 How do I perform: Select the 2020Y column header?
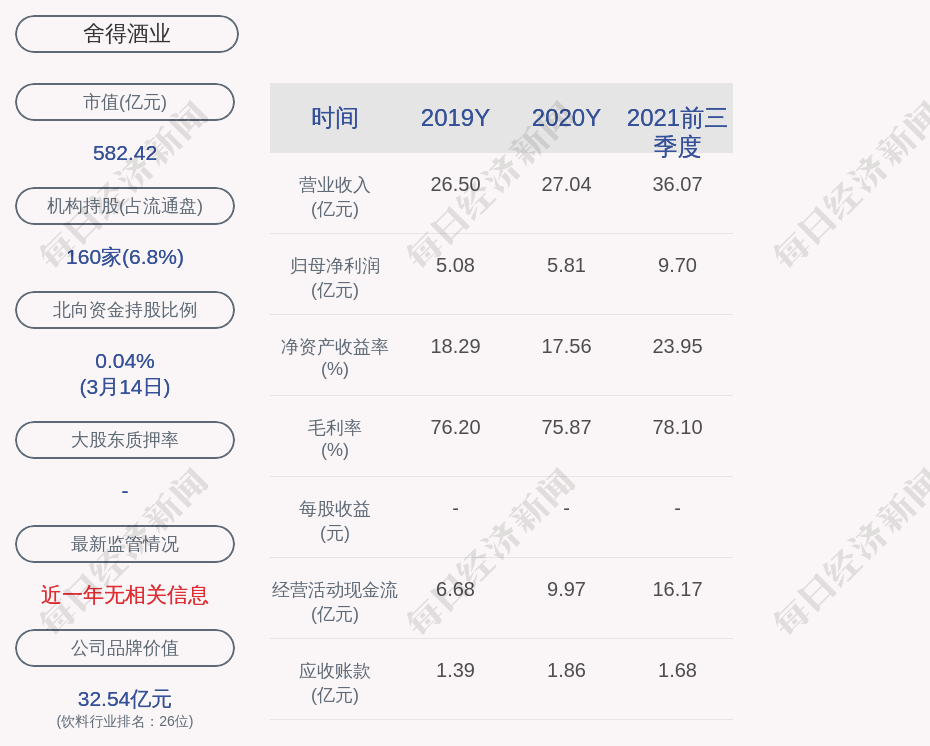pyautogui.click(x=566, y=118)
